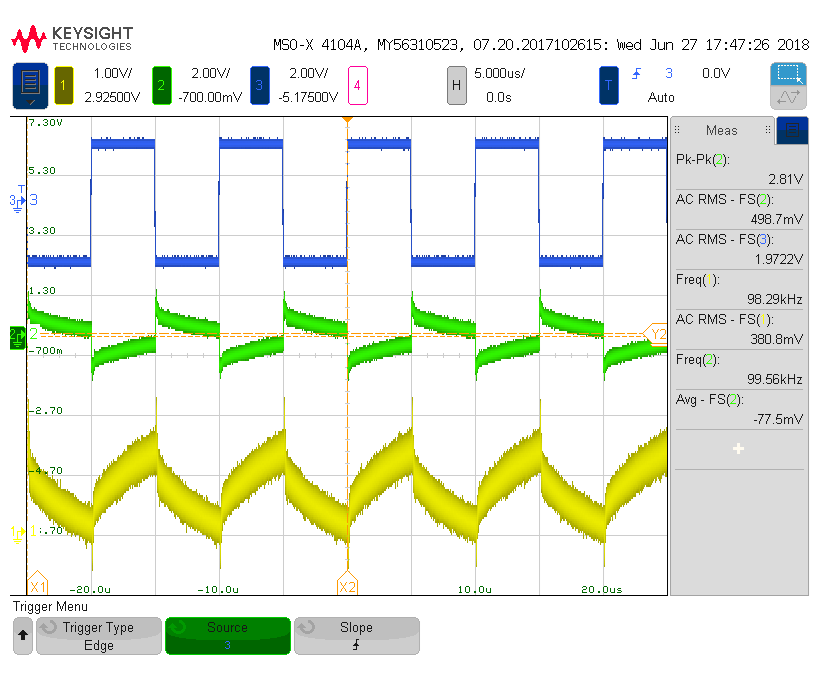Click the waveform draw tool icon
820x680 pixels.
click(788, 98)
